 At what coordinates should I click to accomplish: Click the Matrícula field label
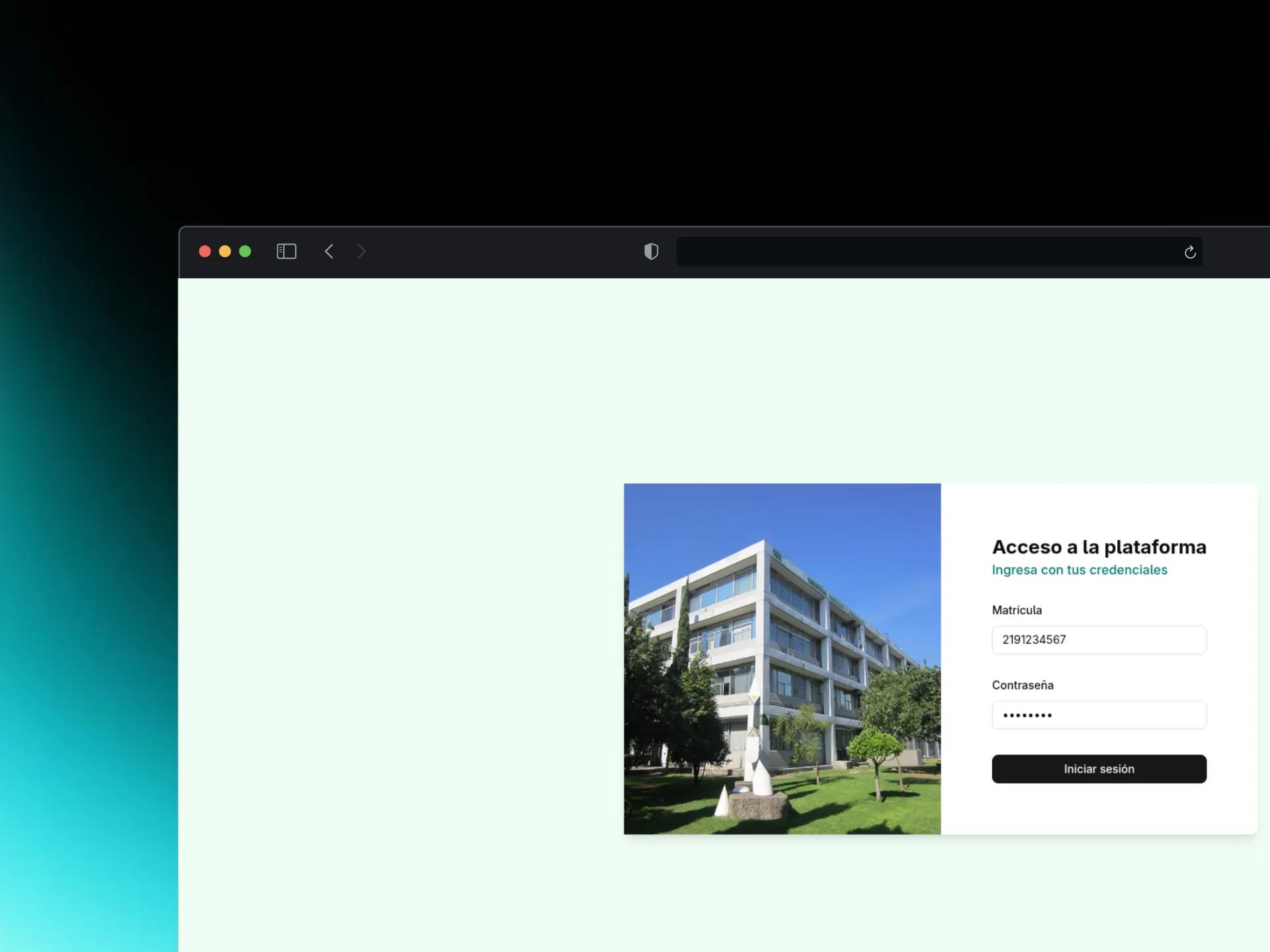pos(1016,610)
